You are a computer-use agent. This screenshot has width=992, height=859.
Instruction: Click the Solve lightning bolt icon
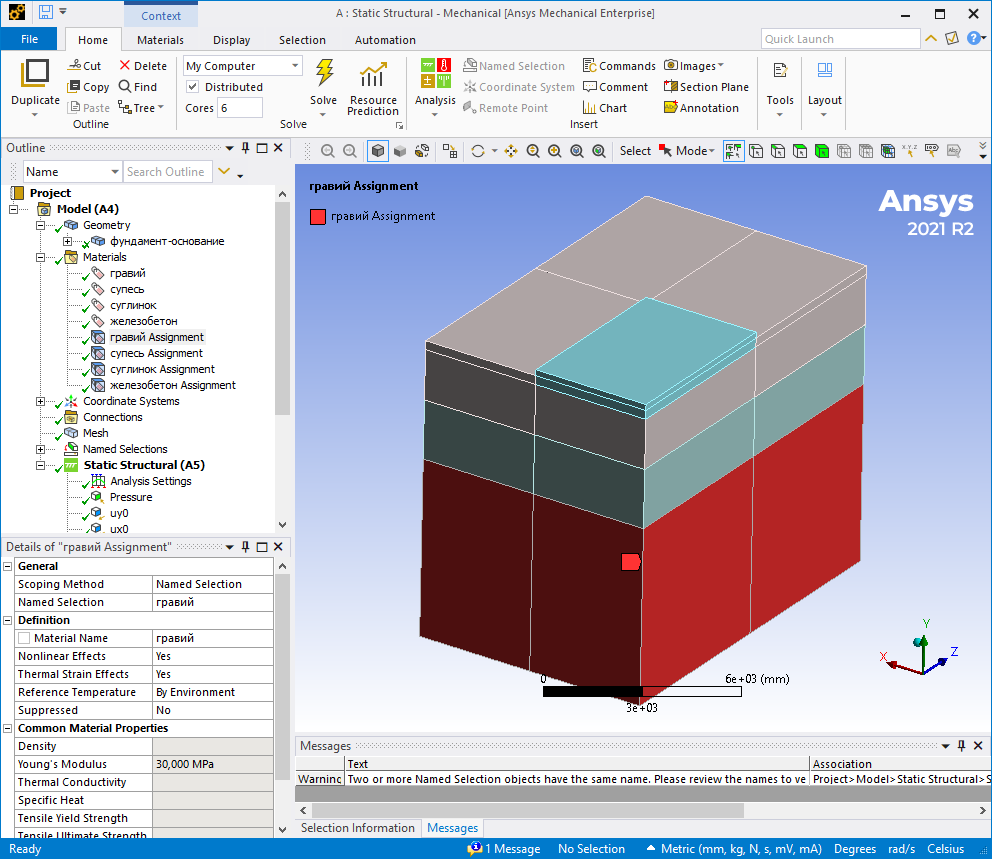click(x=325, y=73)
